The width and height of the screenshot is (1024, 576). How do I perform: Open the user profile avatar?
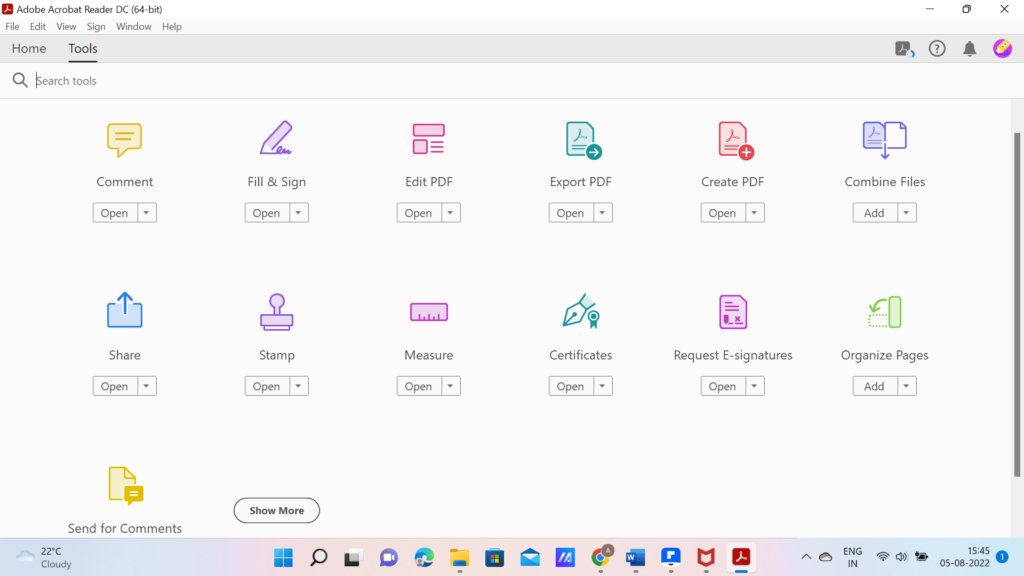tap(1002, 48)
